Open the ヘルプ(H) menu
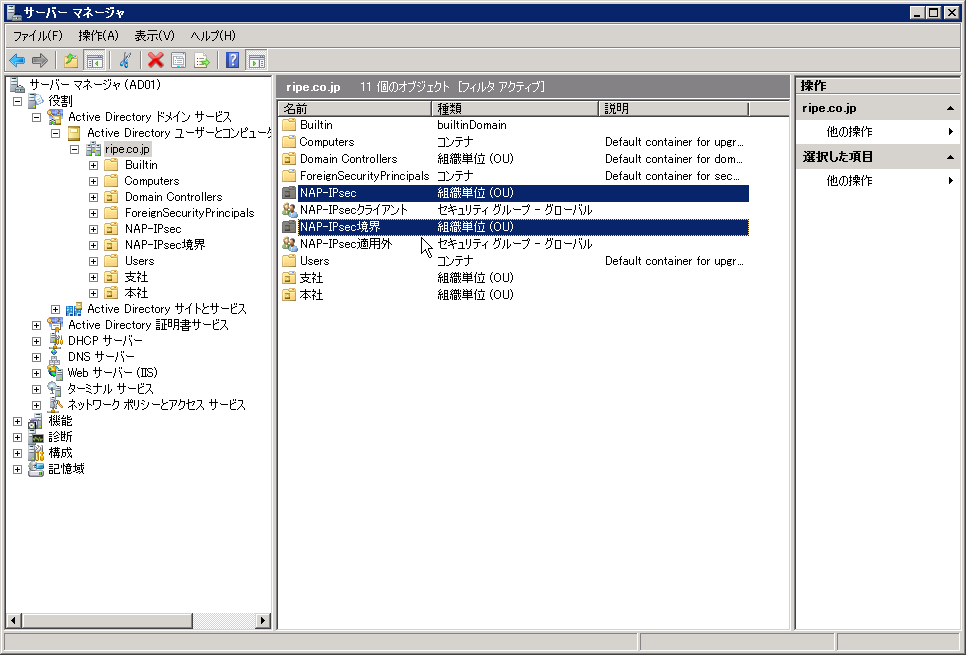 pyautogui.click(x=213, y=36)
